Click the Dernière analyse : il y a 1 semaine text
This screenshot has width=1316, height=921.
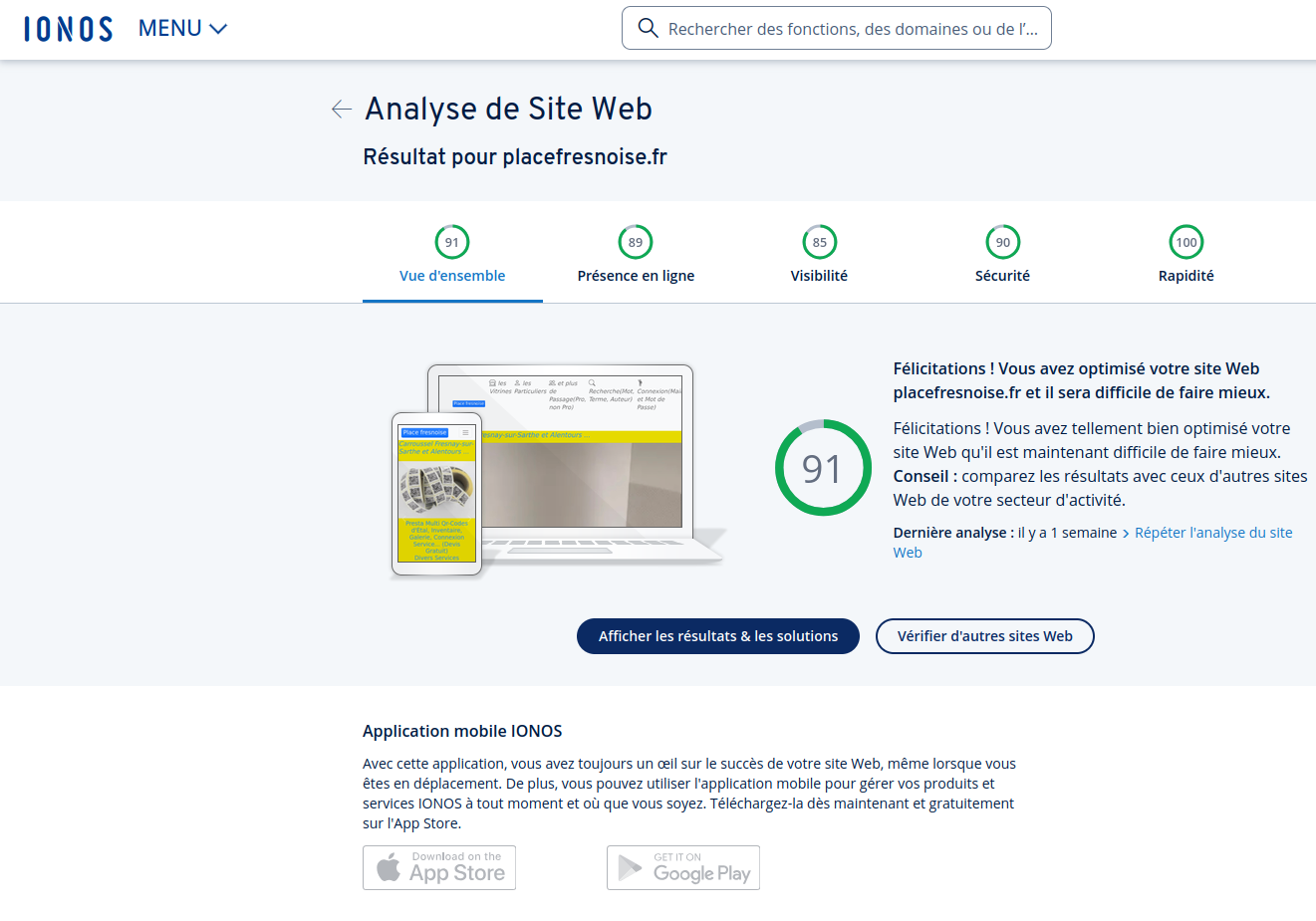click(x=1005, y=533)
